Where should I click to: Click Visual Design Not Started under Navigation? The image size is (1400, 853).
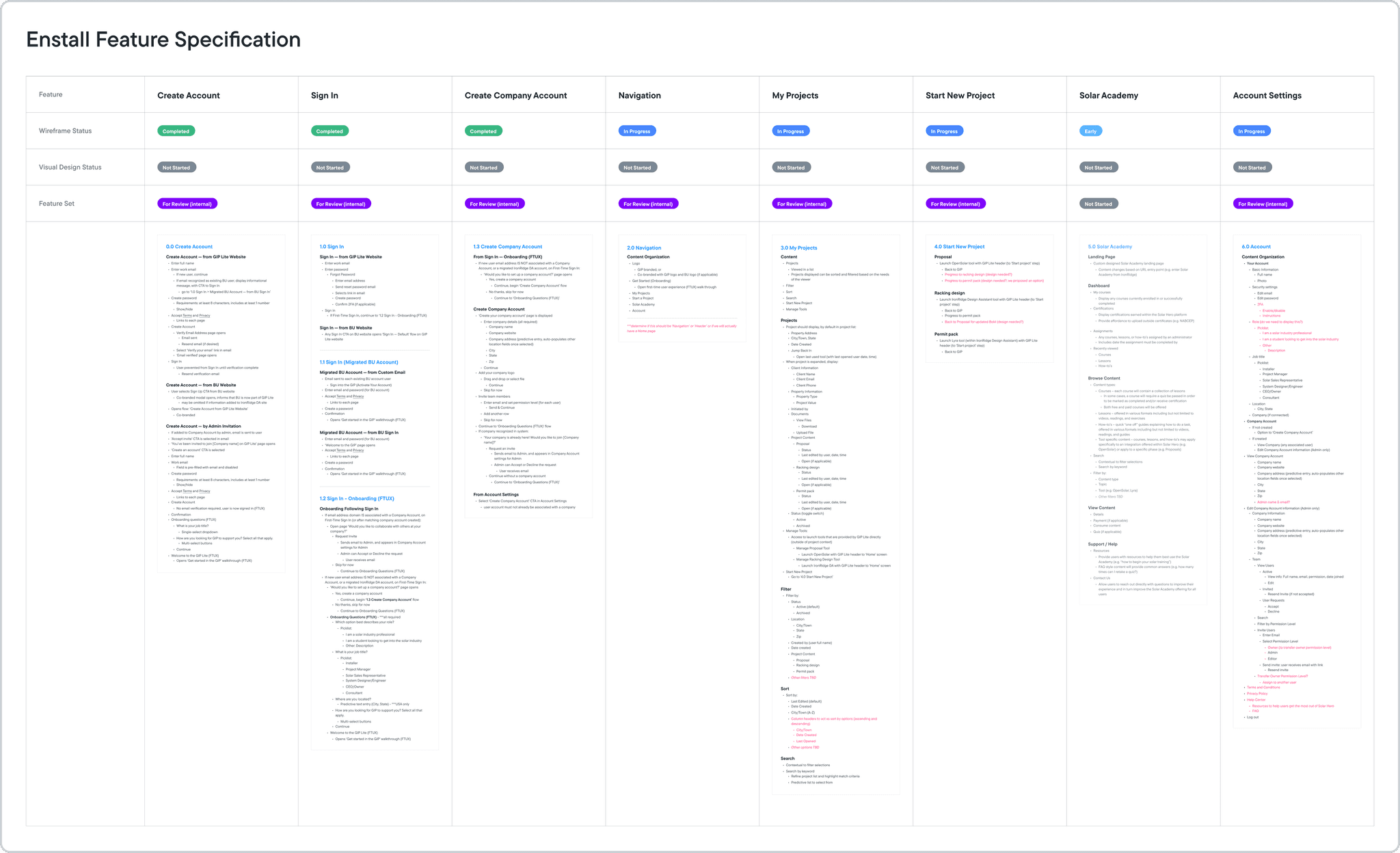(638, 167)
